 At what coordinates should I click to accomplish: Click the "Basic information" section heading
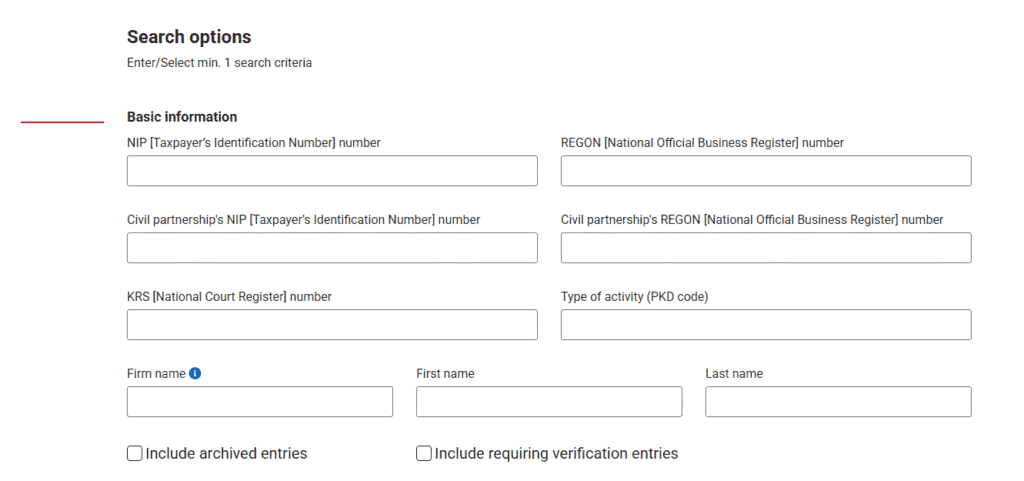pos(182,117)
